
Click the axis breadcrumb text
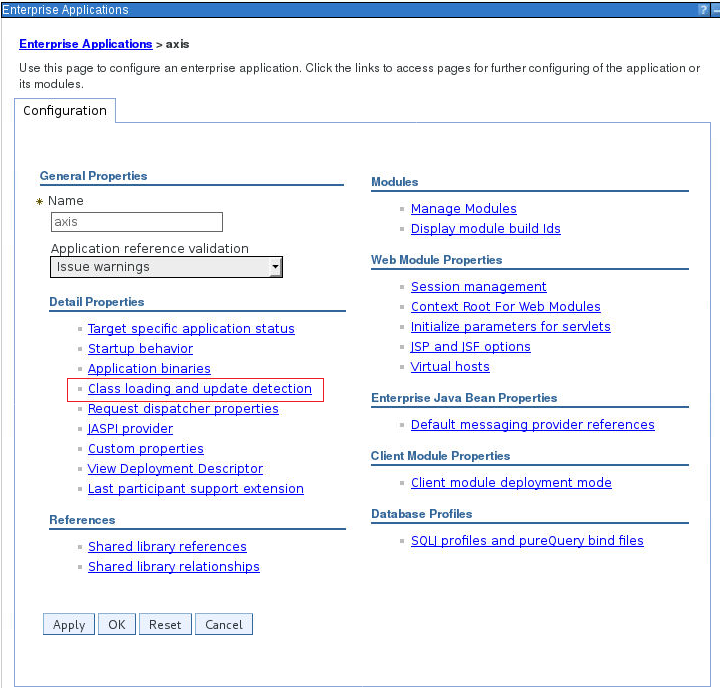[x=177, y=44]
